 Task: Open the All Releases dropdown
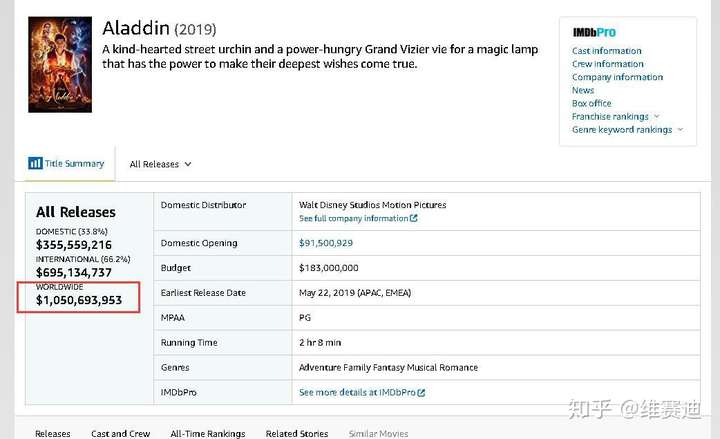tap(160, 164)
